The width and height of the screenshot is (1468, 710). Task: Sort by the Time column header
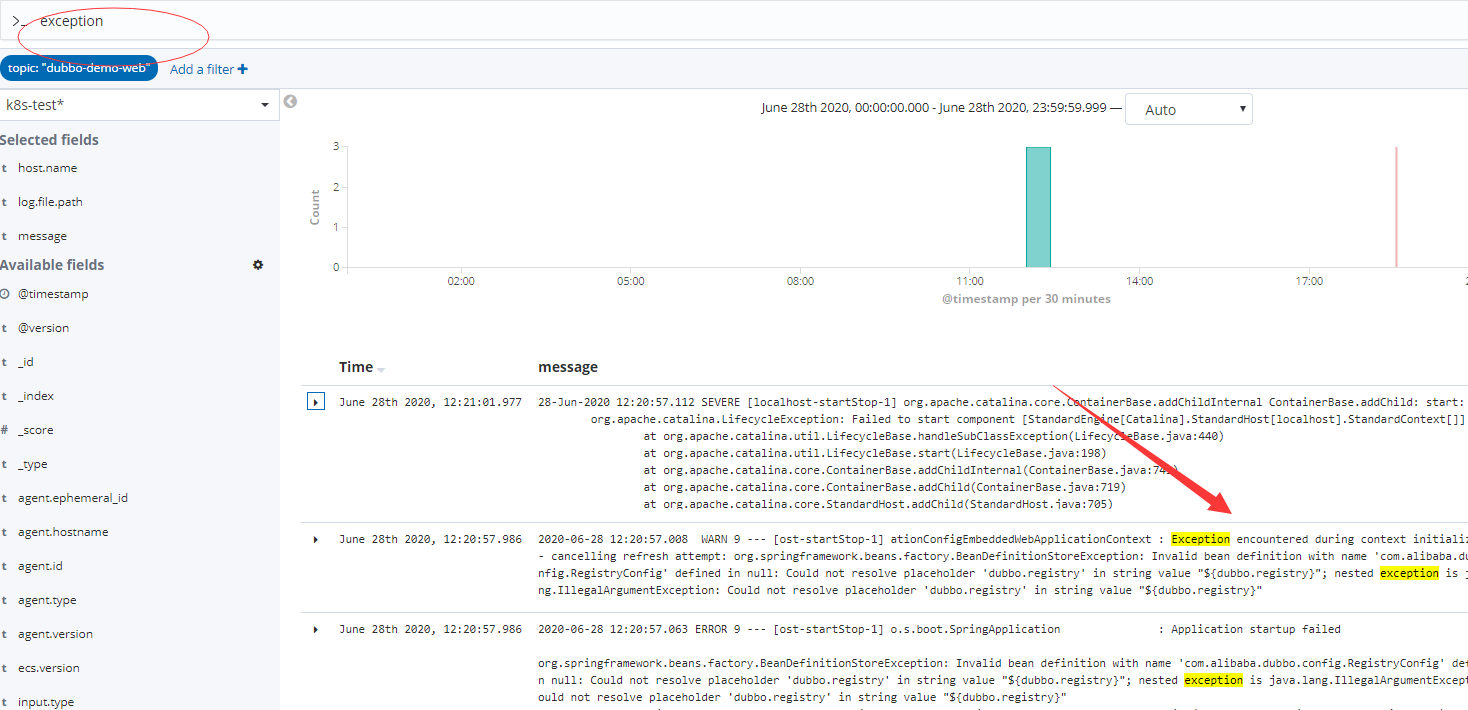356,367
